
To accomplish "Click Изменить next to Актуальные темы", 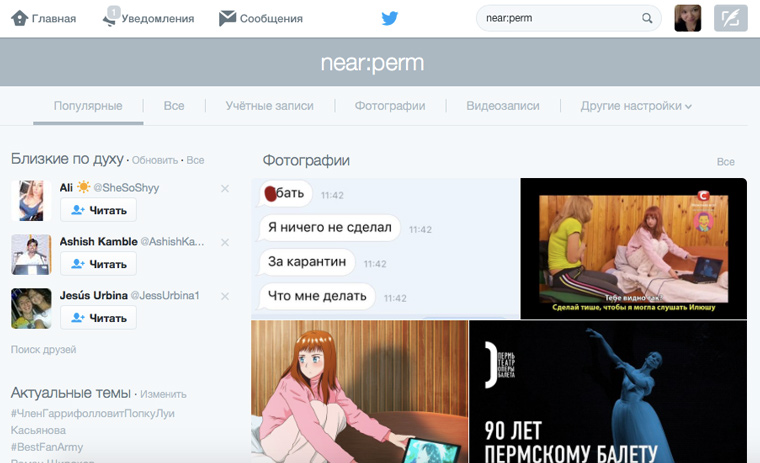I will click(163, 394).
